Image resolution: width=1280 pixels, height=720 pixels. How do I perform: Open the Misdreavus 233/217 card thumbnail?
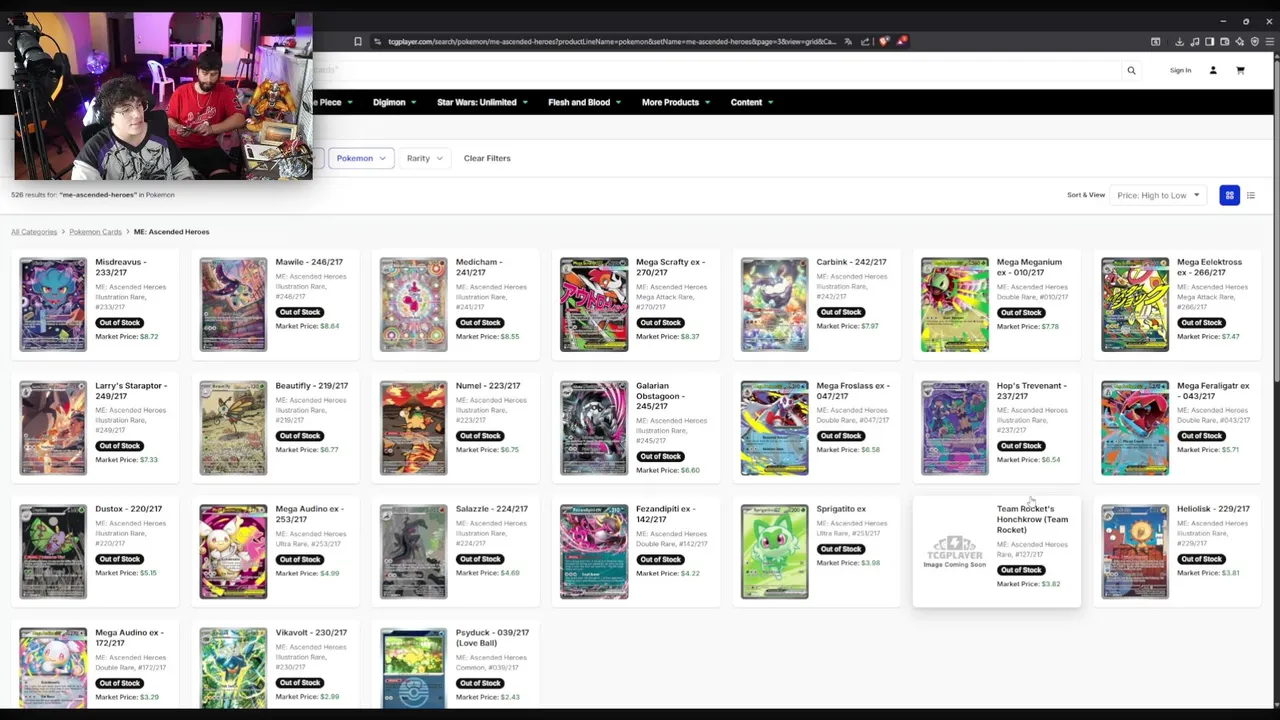coord(53,304)
